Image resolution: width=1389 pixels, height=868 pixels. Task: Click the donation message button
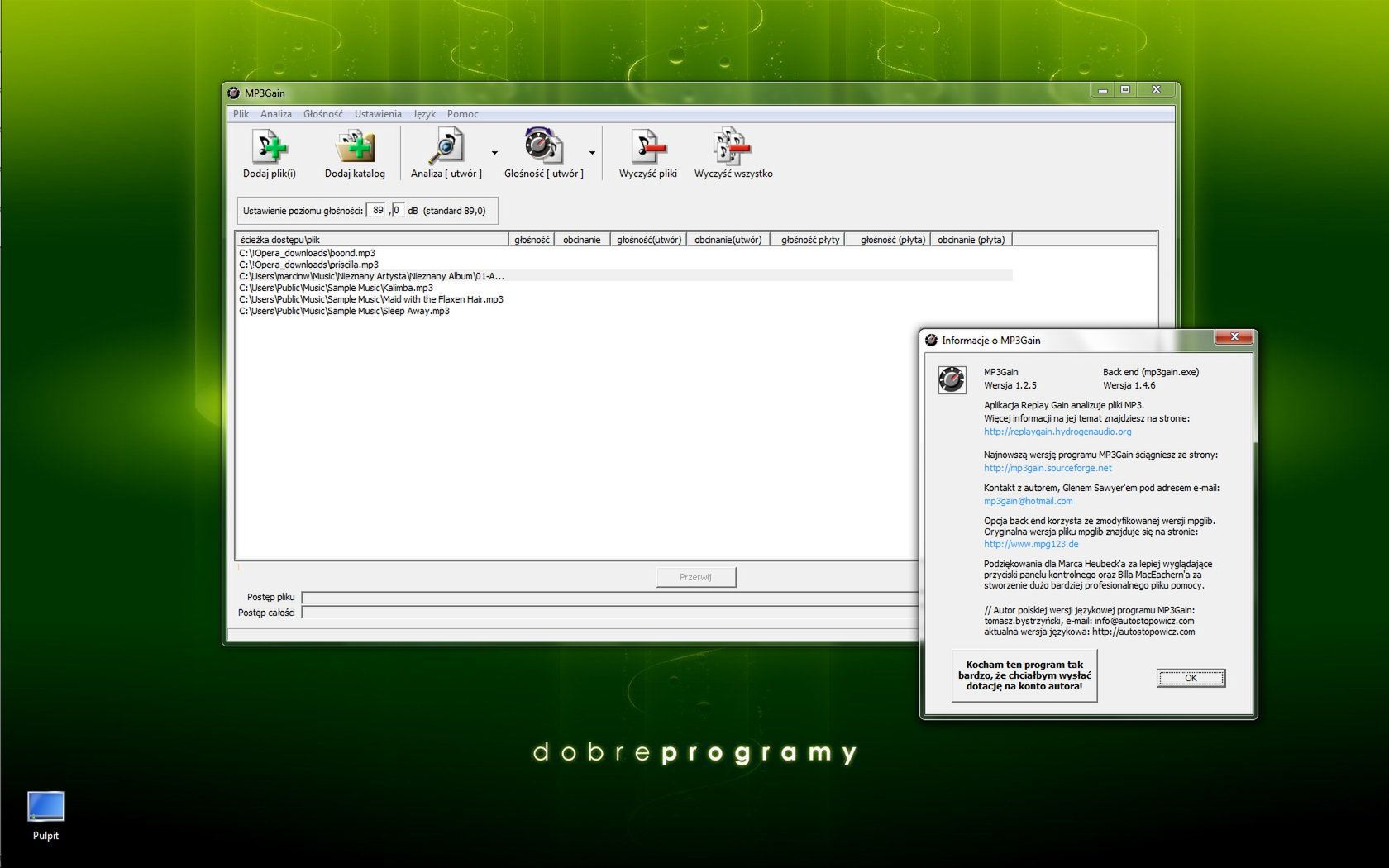[x=1024, y=675]
